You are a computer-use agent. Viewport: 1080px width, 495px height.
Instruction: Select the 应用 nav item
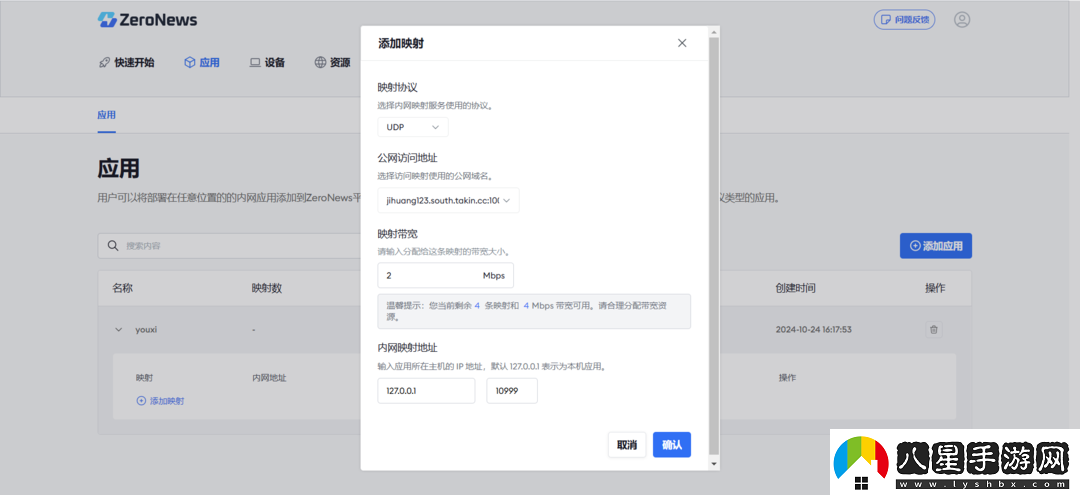[x=201, y=62]
